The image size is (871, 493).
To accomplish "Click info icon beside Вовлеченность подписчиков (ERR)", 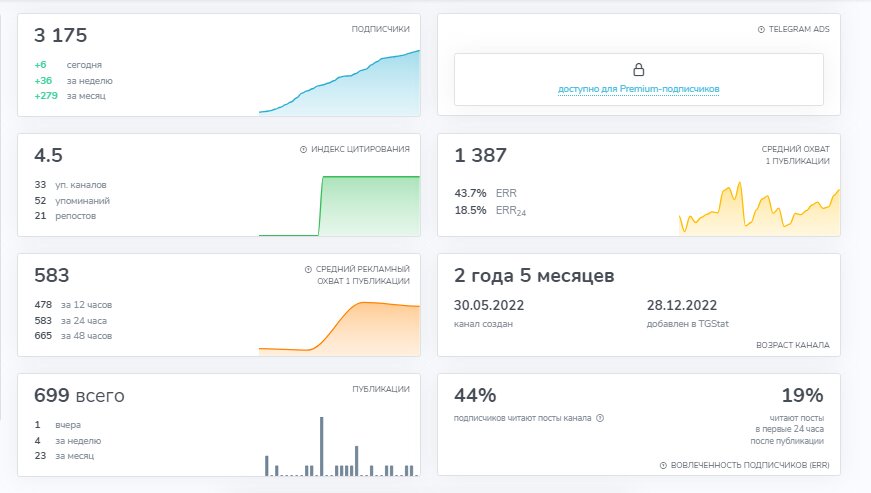I will (664, 466).
